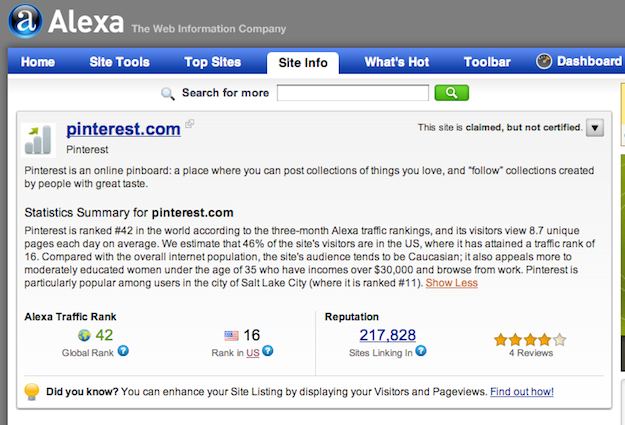The image size is (625, 425).
Task: Switch to the Top Sites tab
Action: [x=213, y=62]
